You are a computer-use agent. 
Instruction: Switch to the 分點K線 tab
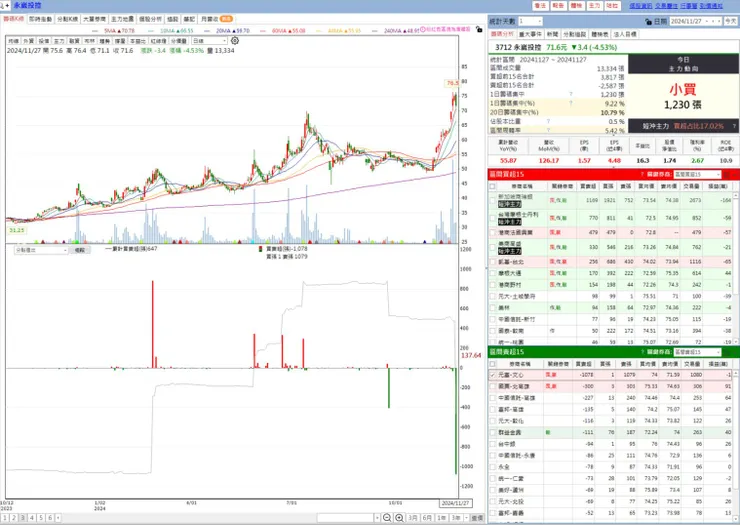[67, 19]
